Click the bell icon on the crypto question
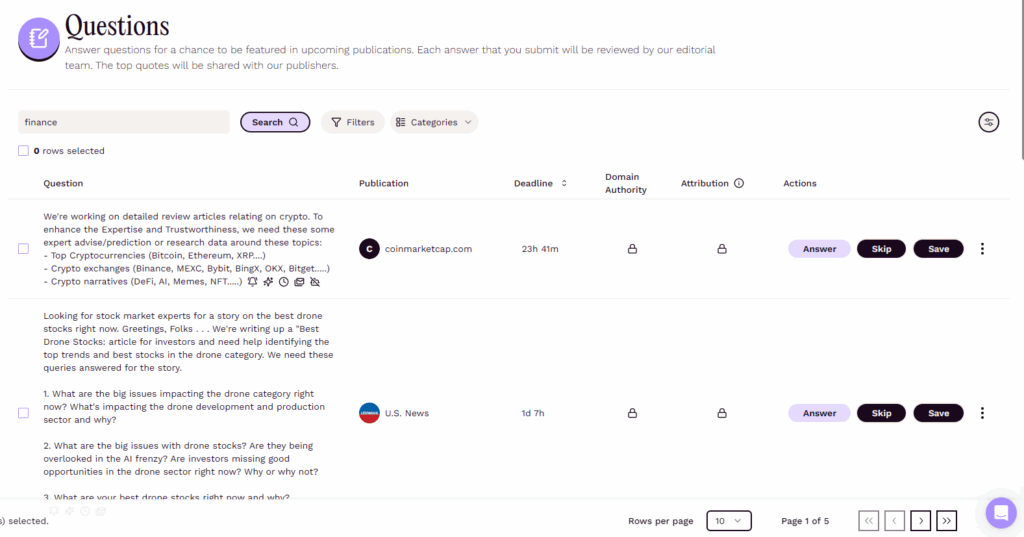Image resolution: width=1024 pixels, height=537 pixels. tap(252, 282)
